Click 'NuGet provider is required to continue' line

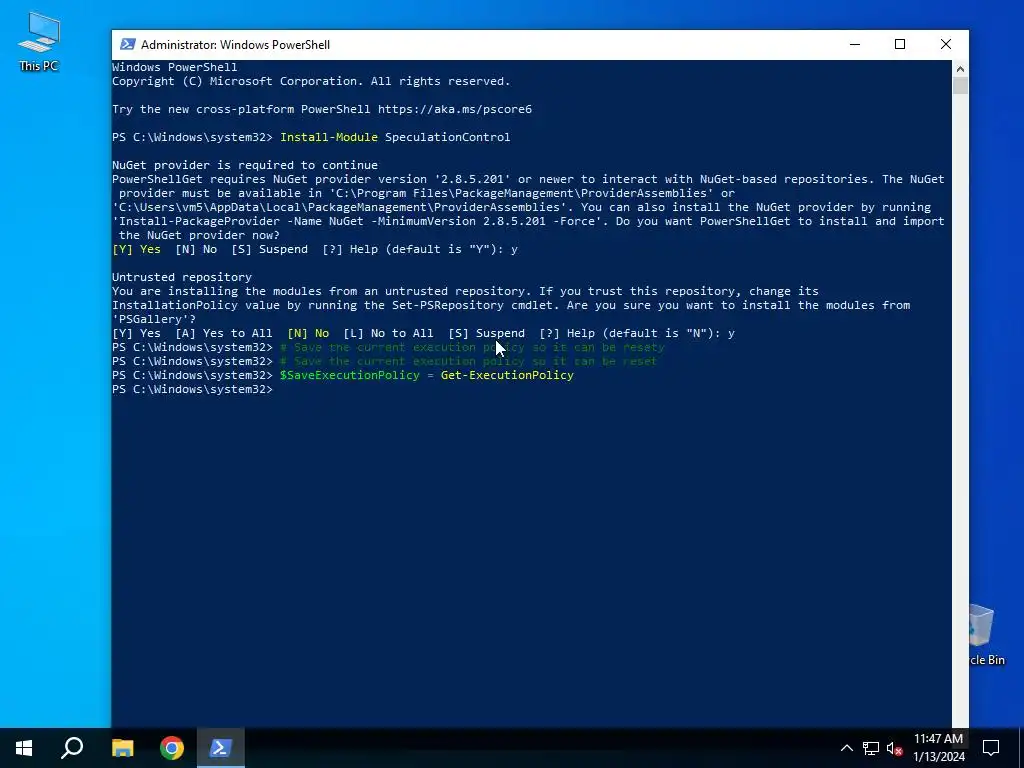245,165
